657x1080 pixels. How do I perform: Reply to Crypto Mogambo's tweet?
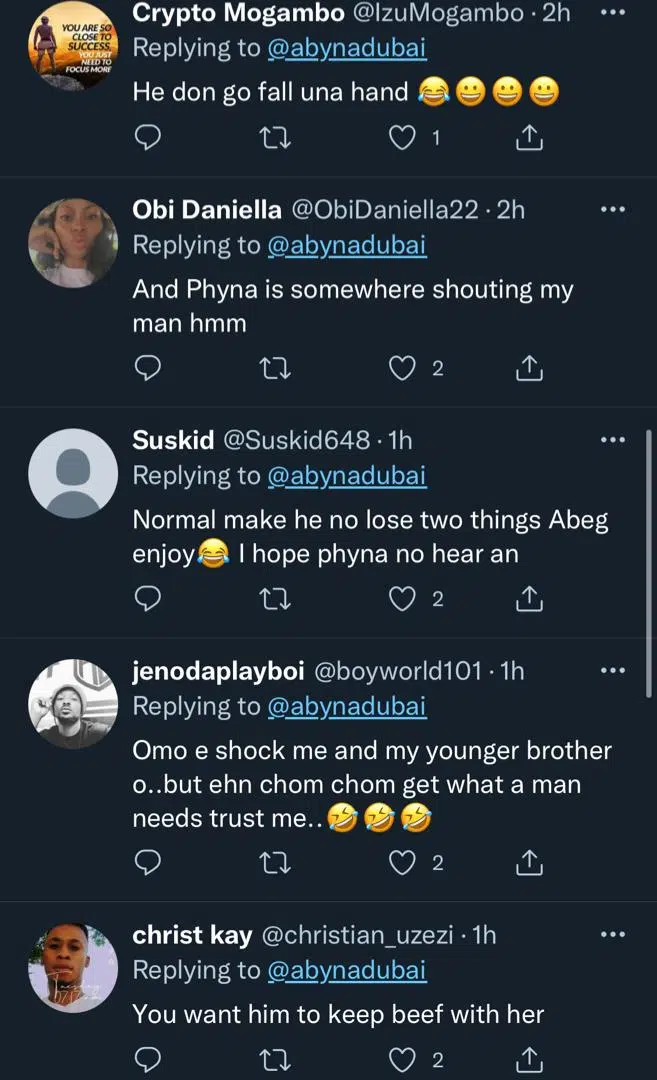point(148,139)
